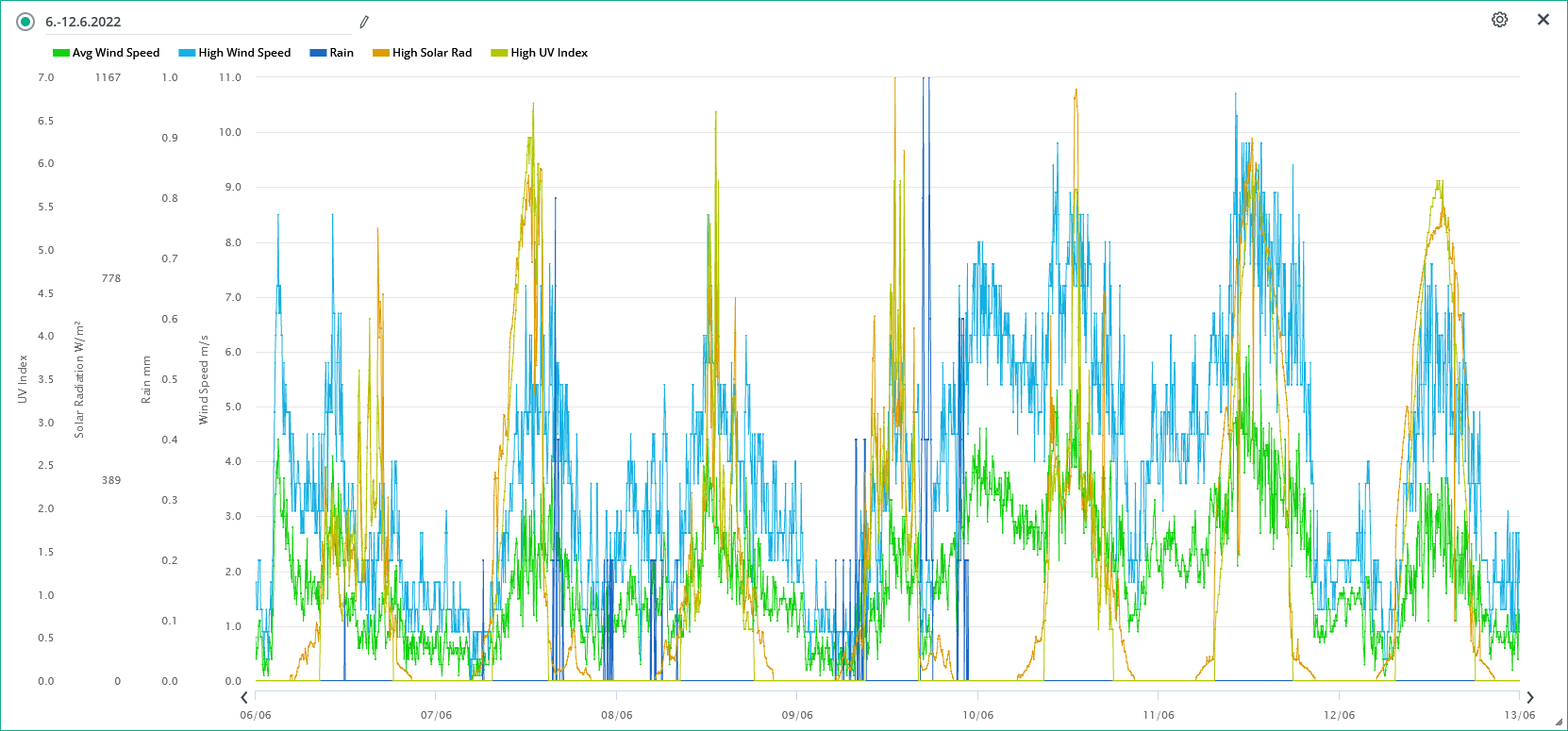Close the chart panel with the X
Screen dimensions: 1568x731
coord(1543,20)
